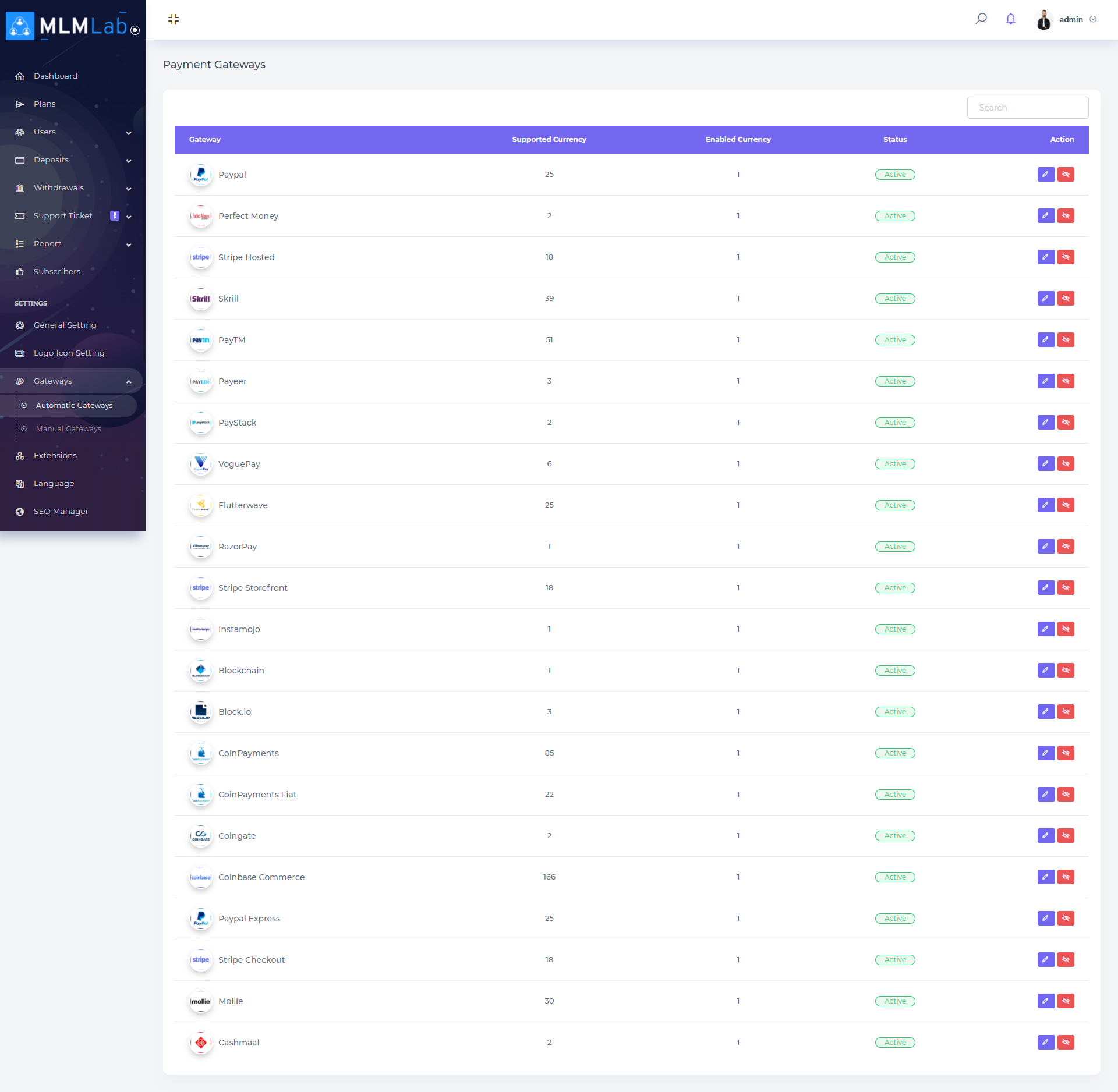Focus the gateway Search field
Viewport: 1118px width, 1092px height.
(x=1027, y=108)
